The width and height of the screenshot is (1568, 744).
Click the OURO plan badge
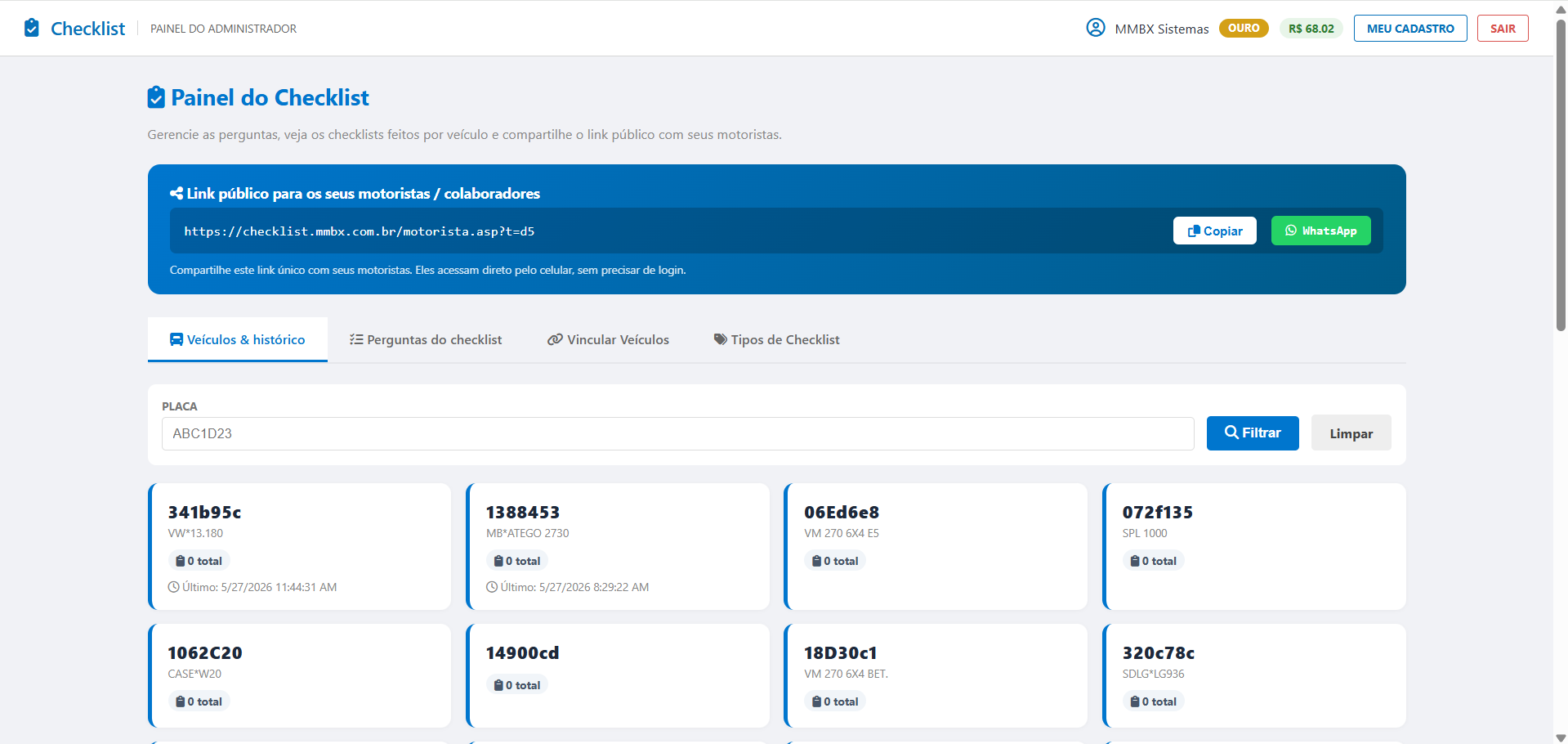(1244, 29)
